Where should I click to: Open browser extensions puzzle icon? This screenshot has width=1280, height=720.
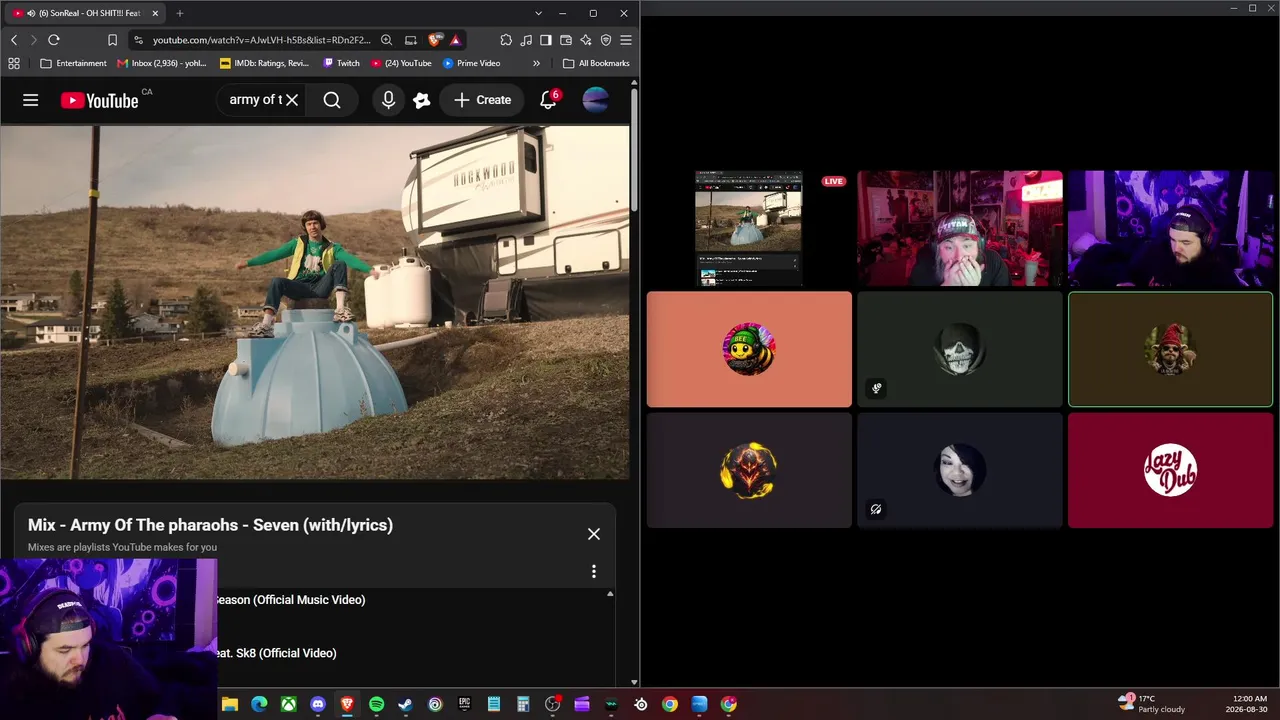(x=506, y=40)
